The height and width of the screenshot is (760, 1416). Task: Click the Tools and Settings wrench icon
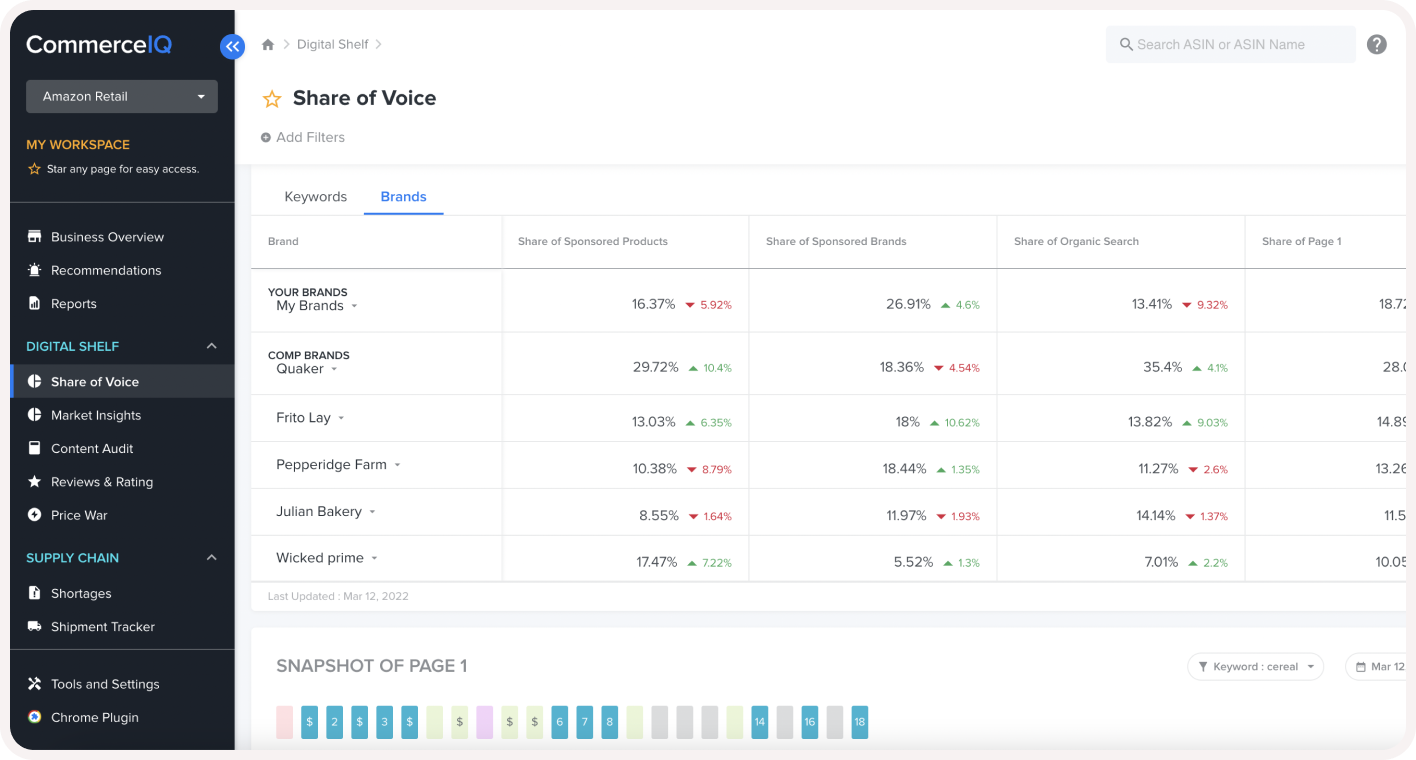[x=34, y=684]
